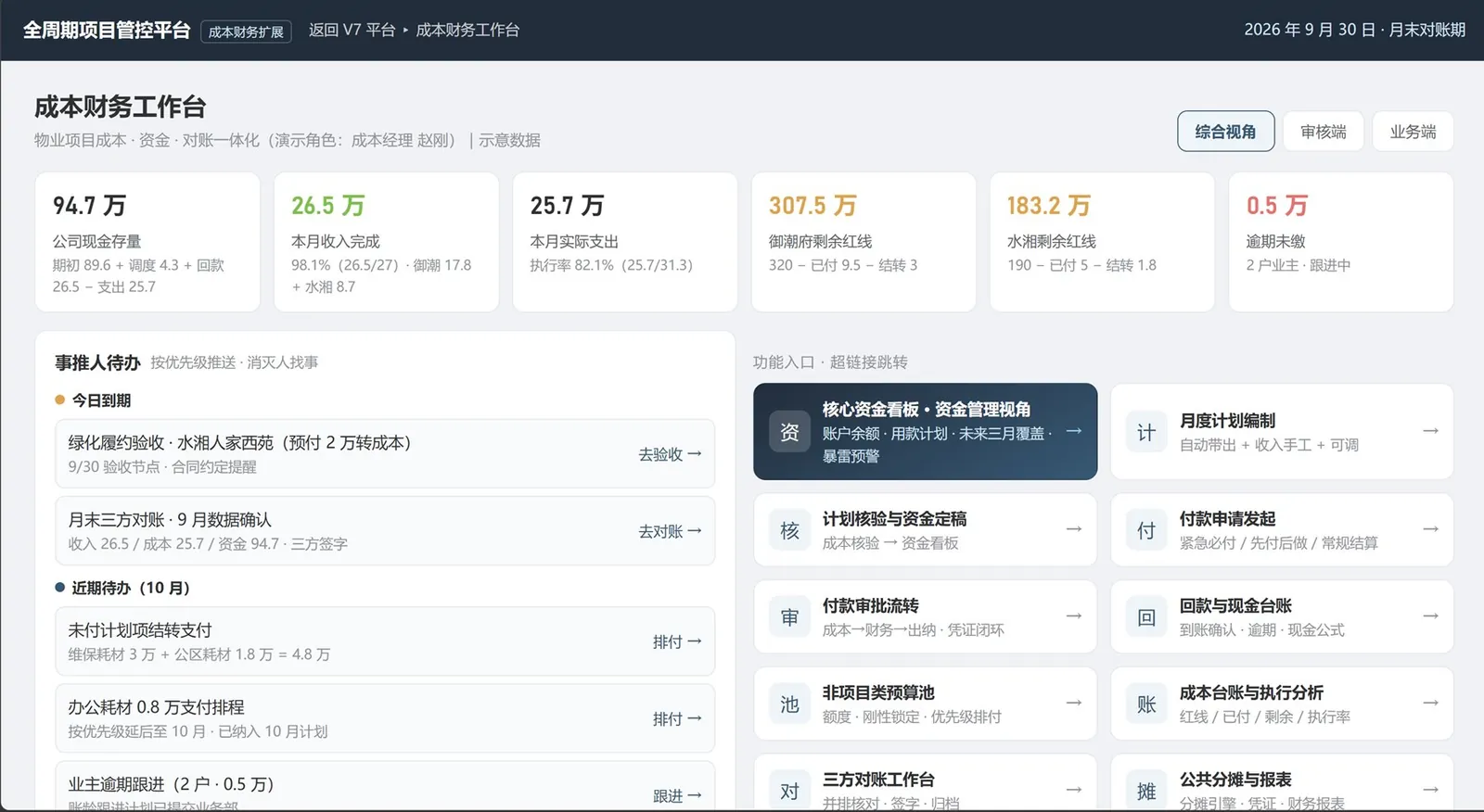Click the 摊 icon for 公共分摊与报表
The width and height of the screenshot is (1484, 812).
tap(1146, 791)
